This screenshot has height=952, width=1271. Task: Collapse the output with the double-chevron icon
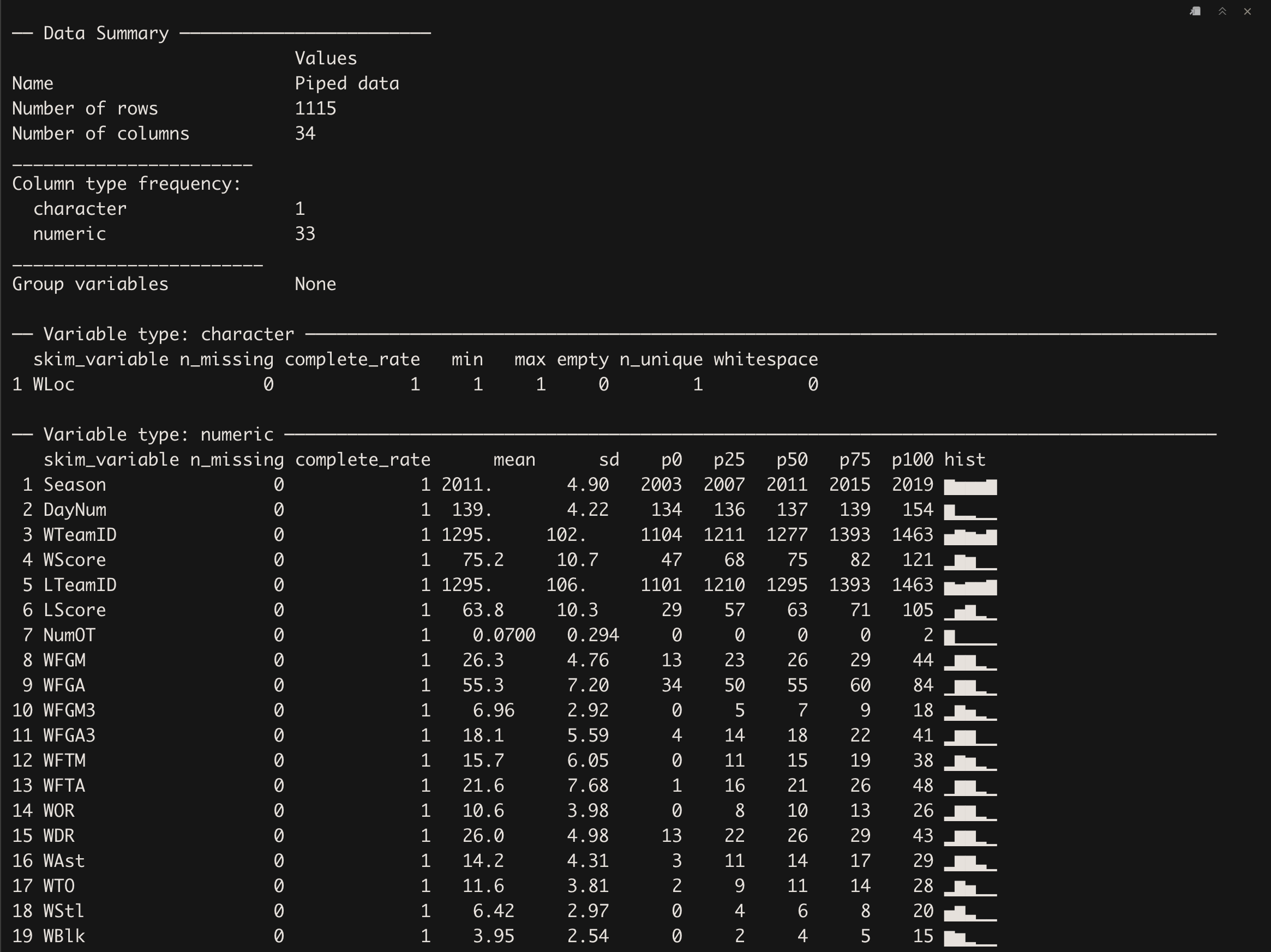(1222, 11)
